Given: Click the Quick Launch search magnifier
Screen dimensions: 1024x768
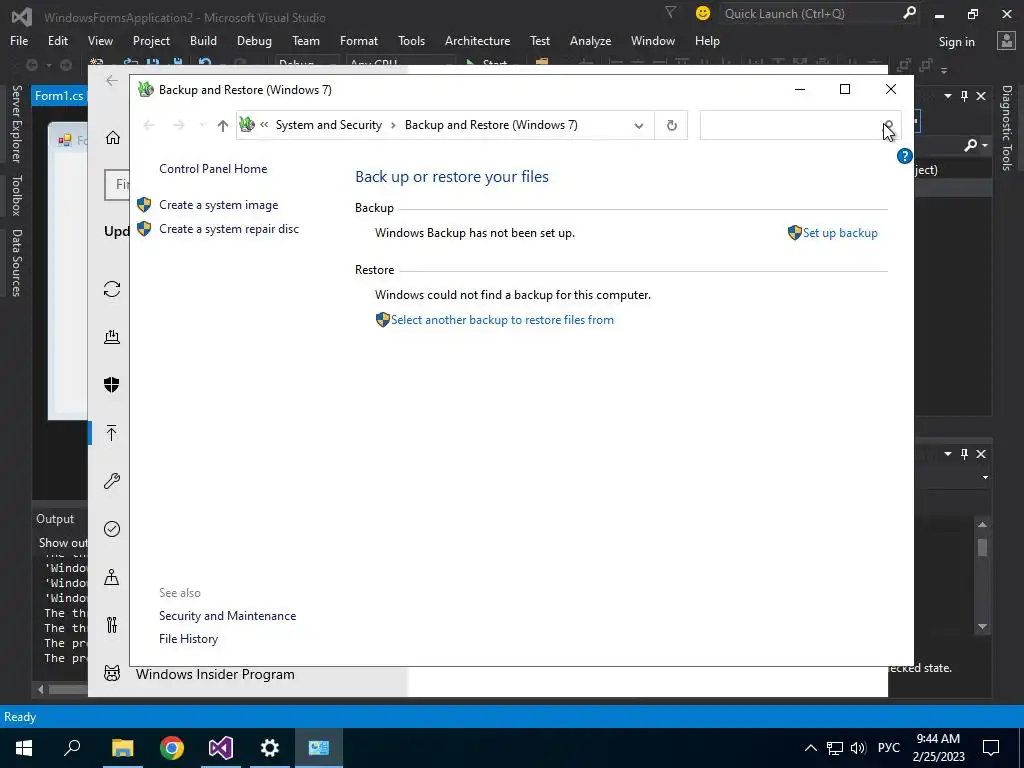Looking at the screenshot, I should (909, 13).
